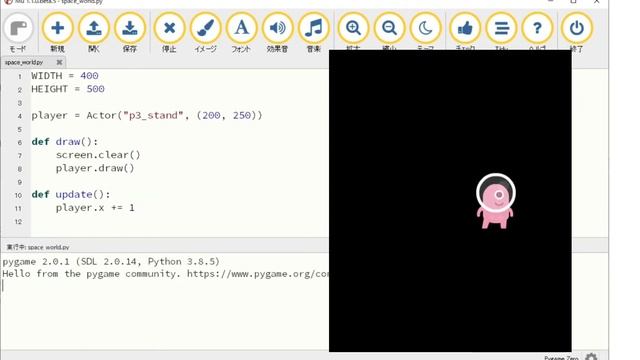Click the running space_world.py pane header

point(38,247)
